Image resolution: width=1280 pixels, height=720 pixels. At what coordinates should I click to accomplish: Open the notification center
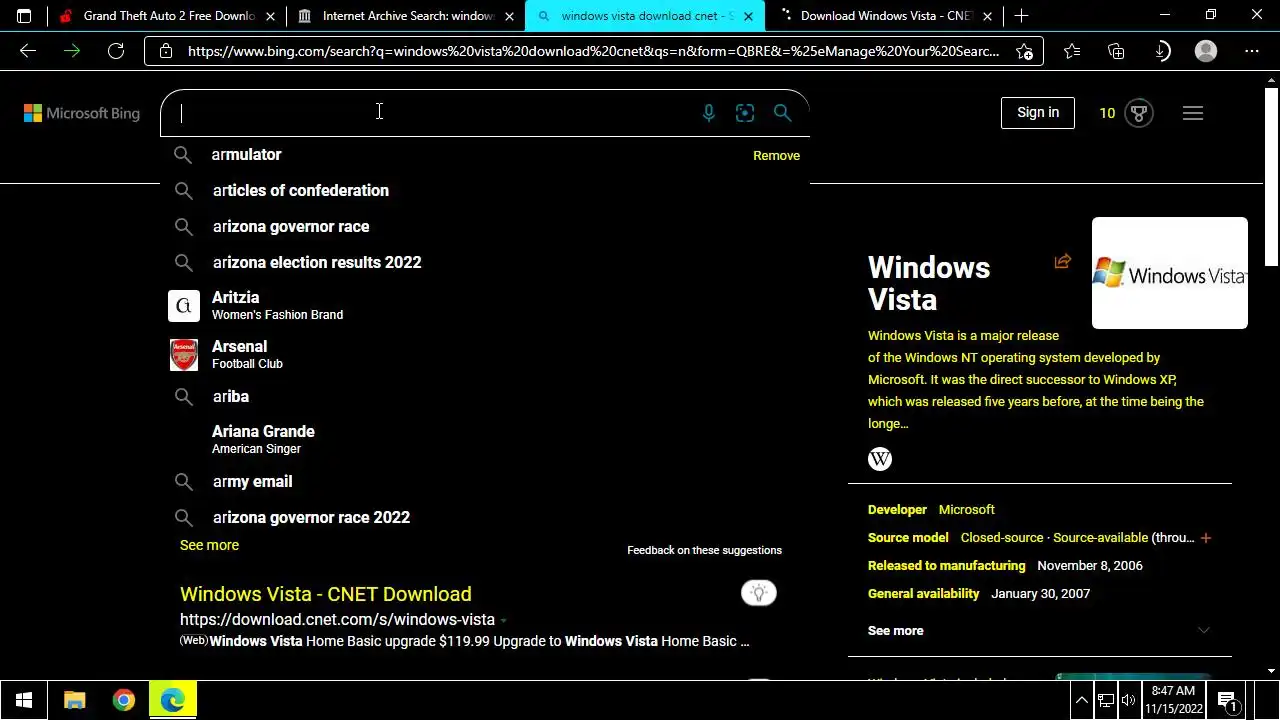1227,700
